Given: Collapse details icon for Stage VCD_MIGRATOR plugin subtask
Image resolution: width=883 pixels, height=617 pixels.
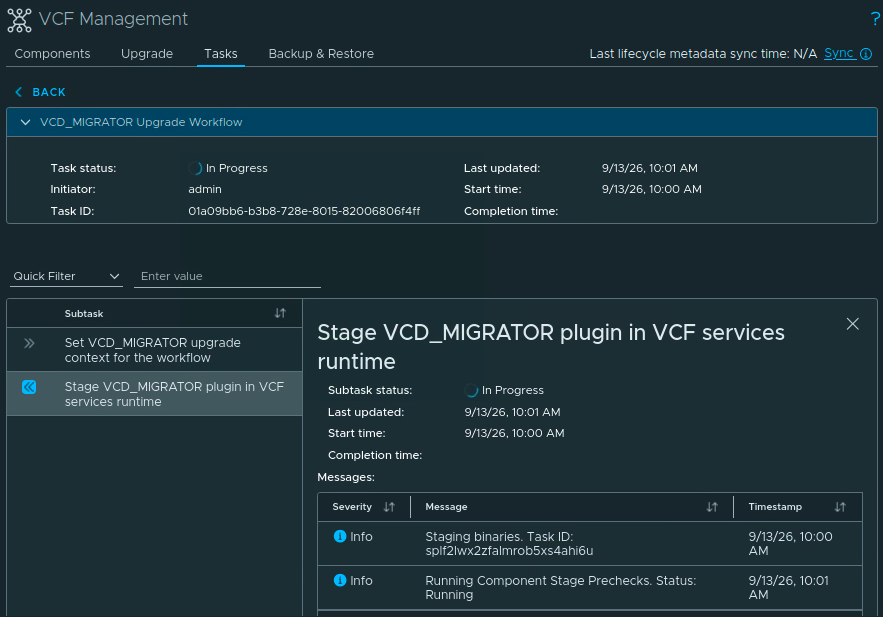Looking at the screenshot, I should [x=29, y=387].
